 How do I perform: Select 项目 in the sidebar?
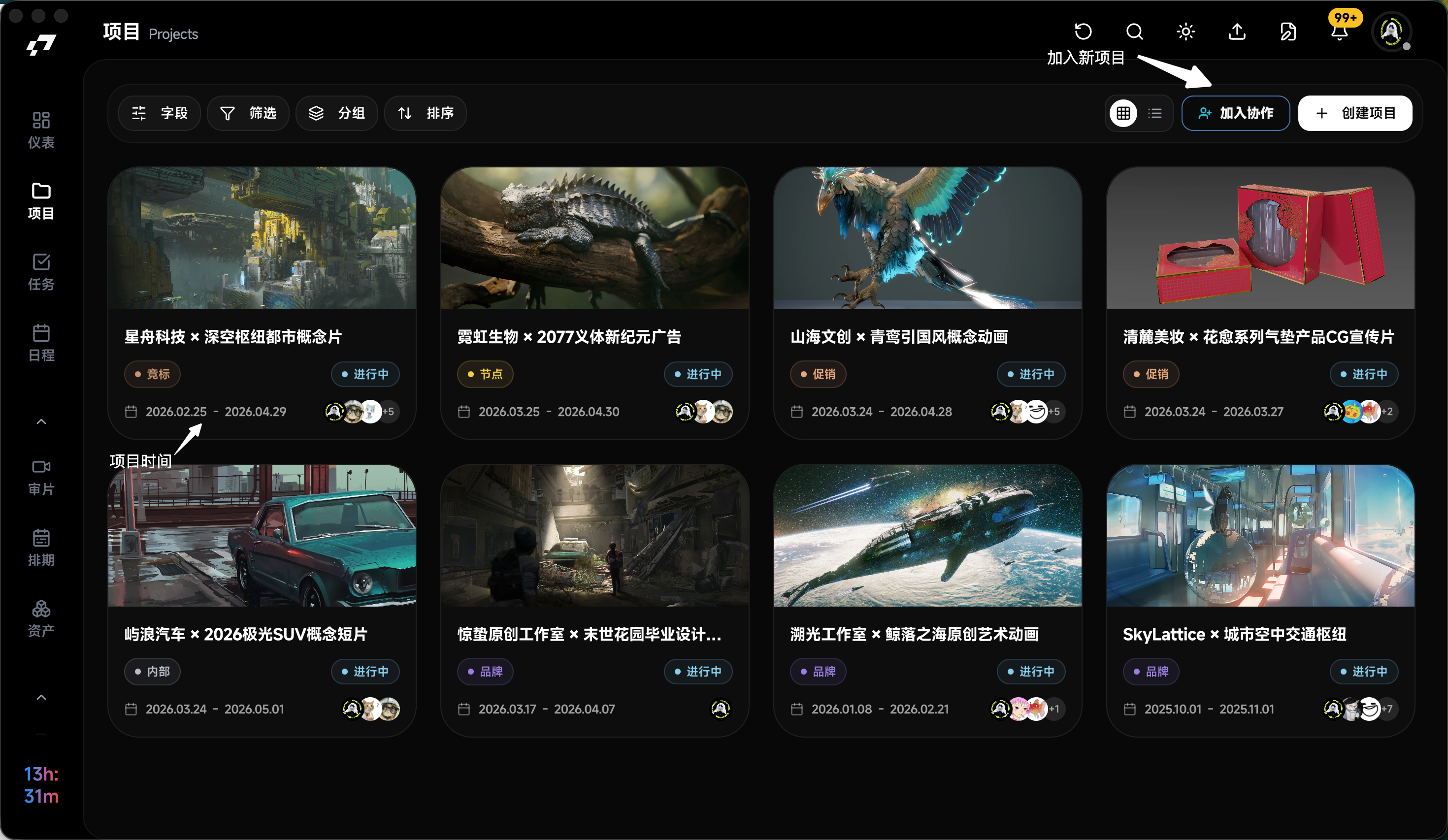[x=41, y=201]
